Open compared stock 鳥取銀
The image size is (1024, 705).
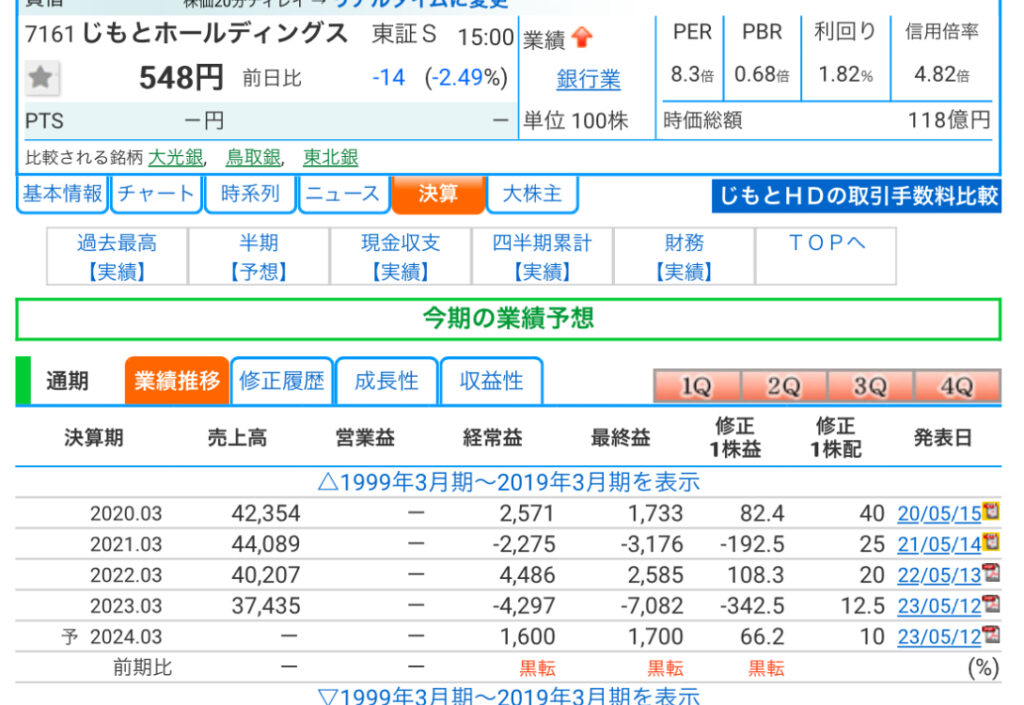tap(253, 157)
